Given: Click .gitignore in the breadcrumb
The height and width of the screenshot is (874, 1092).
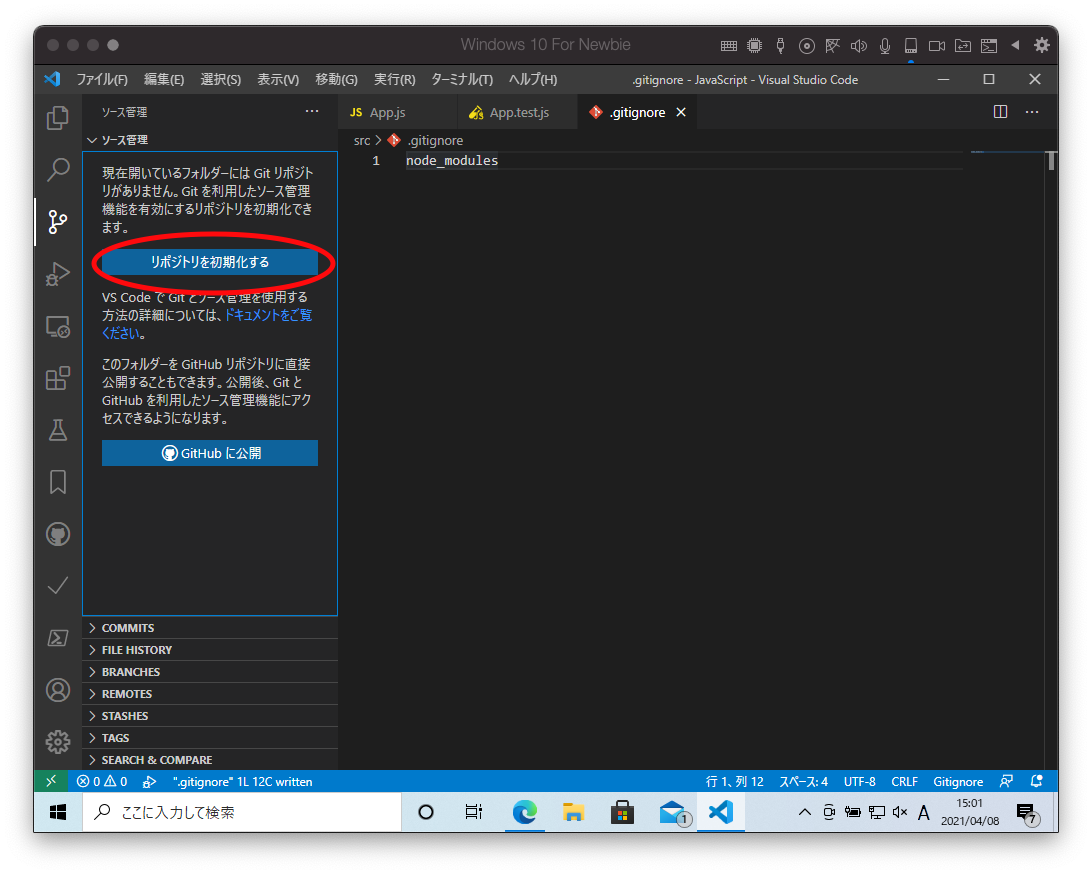Looking at the screenshot, I should (435, 141).
